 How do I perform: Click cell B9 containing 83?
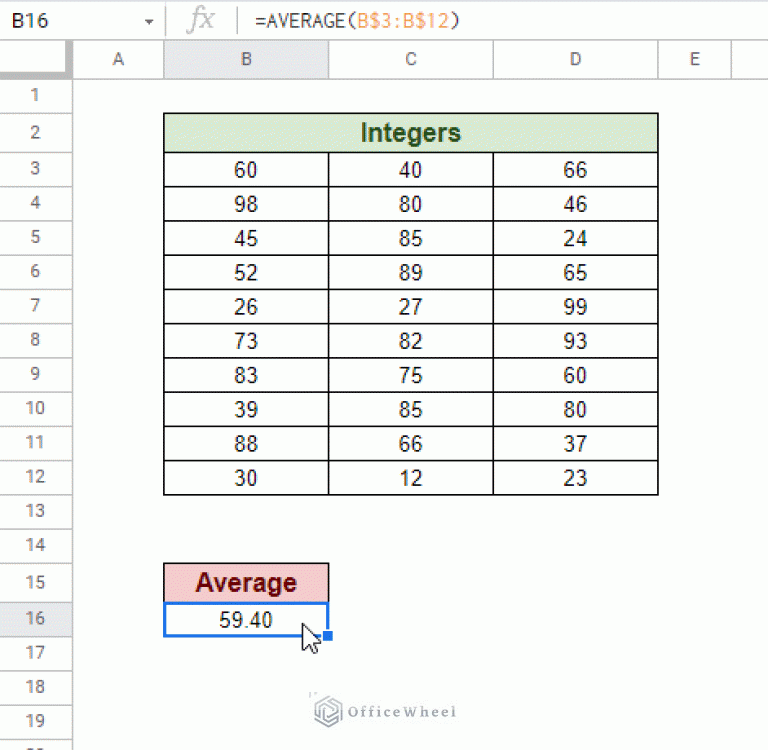pos(246,375)
